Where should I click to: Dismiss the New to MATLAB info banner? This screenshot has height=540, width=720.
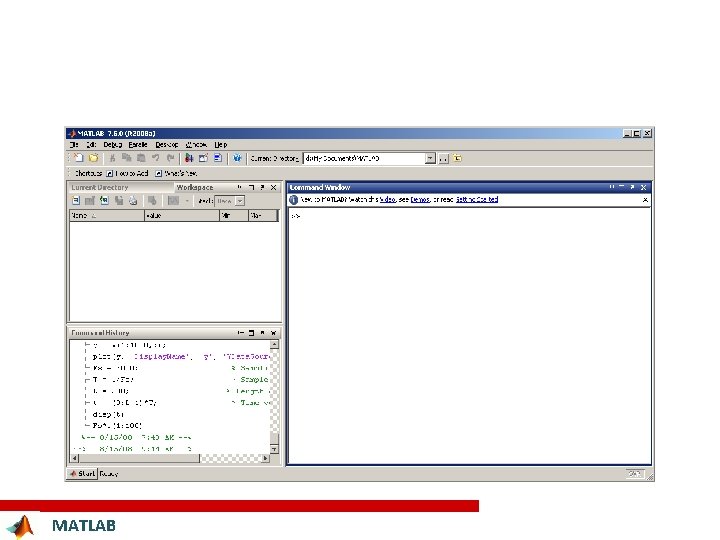point(645,200)
